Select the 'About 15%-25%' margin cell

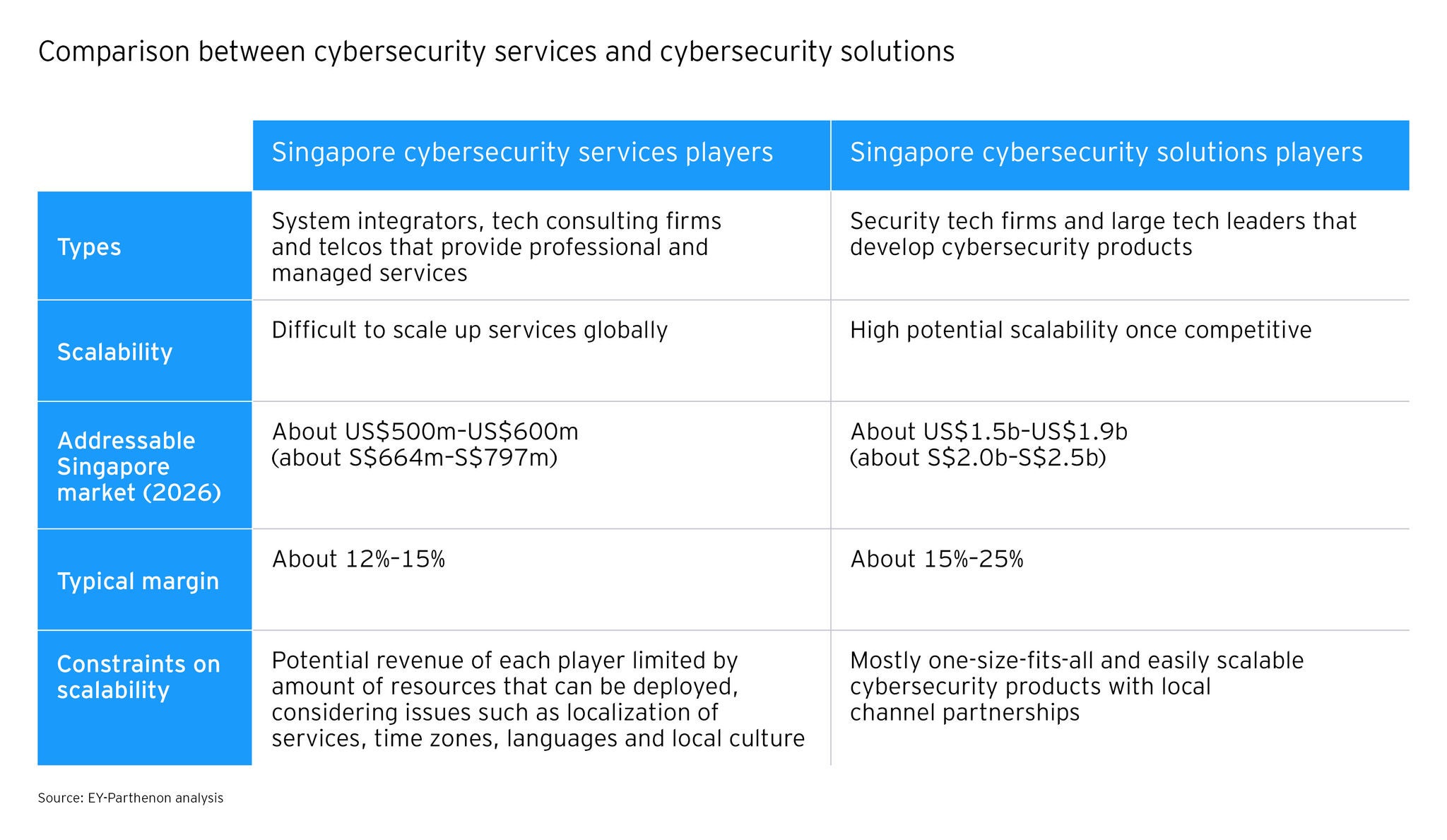click(x=936, y=560)
